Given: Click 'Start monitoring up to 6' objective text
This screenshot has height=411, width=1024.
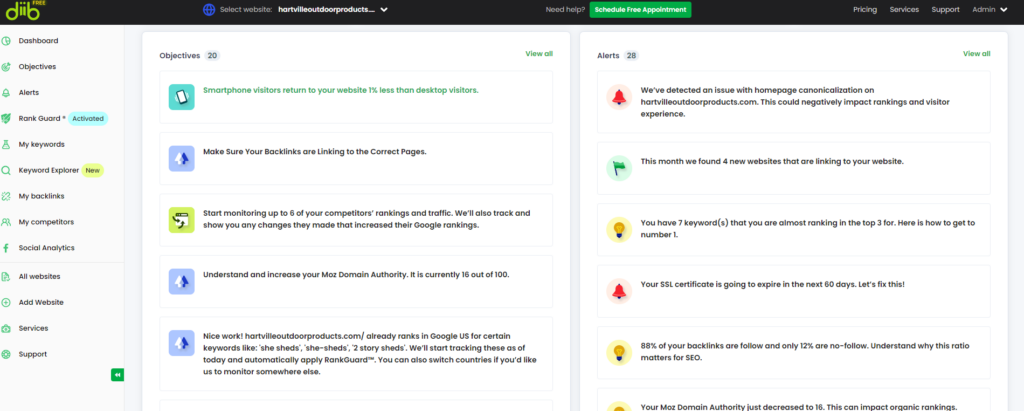Looking at the screenshot, I should tap(366, 220).
